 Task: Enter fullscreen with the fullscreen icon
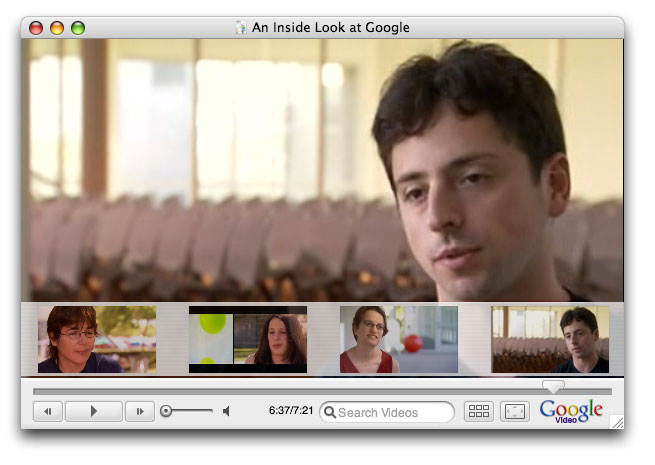[514, 411]
